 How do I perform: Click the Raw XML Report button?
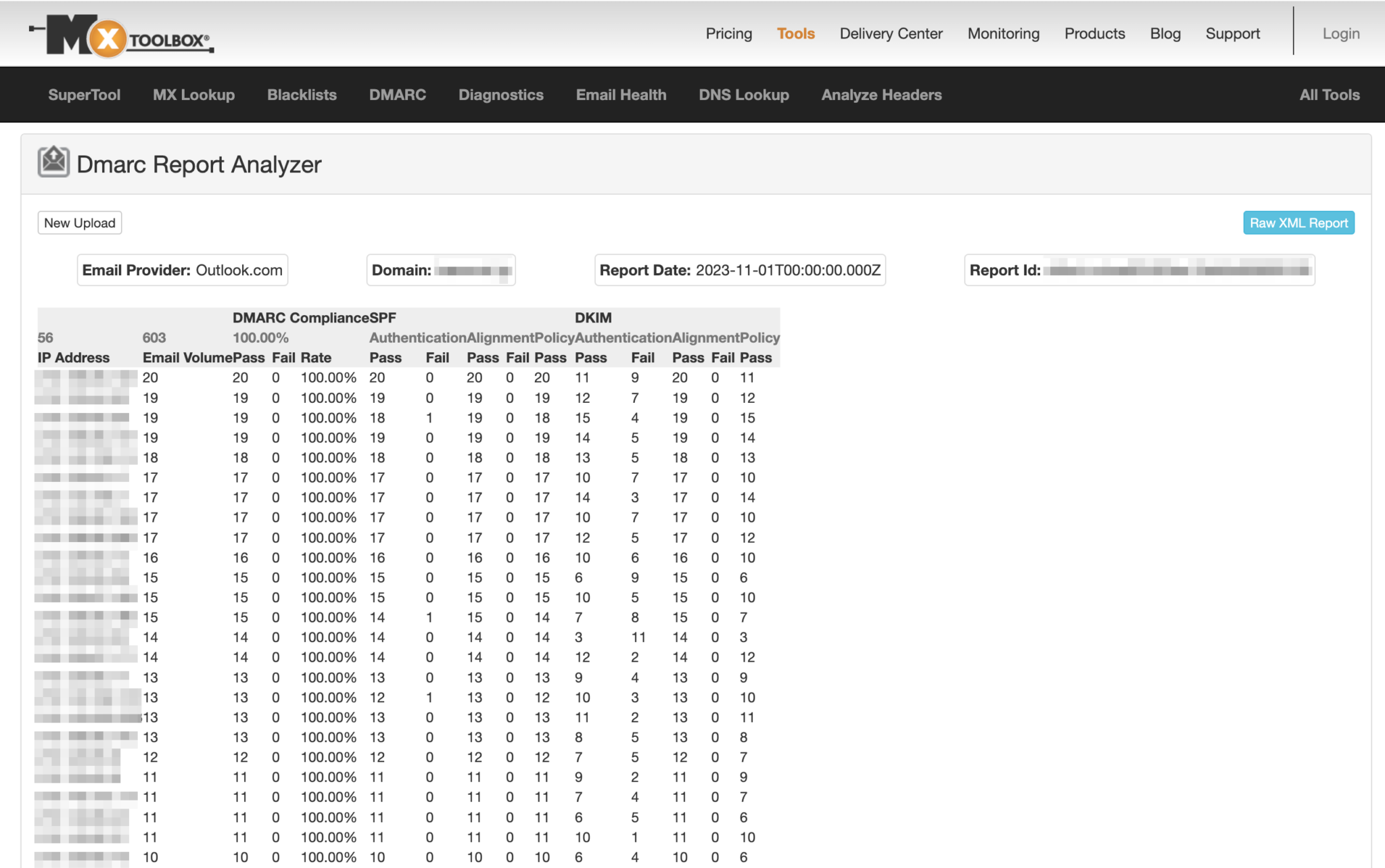(1298, 223)
